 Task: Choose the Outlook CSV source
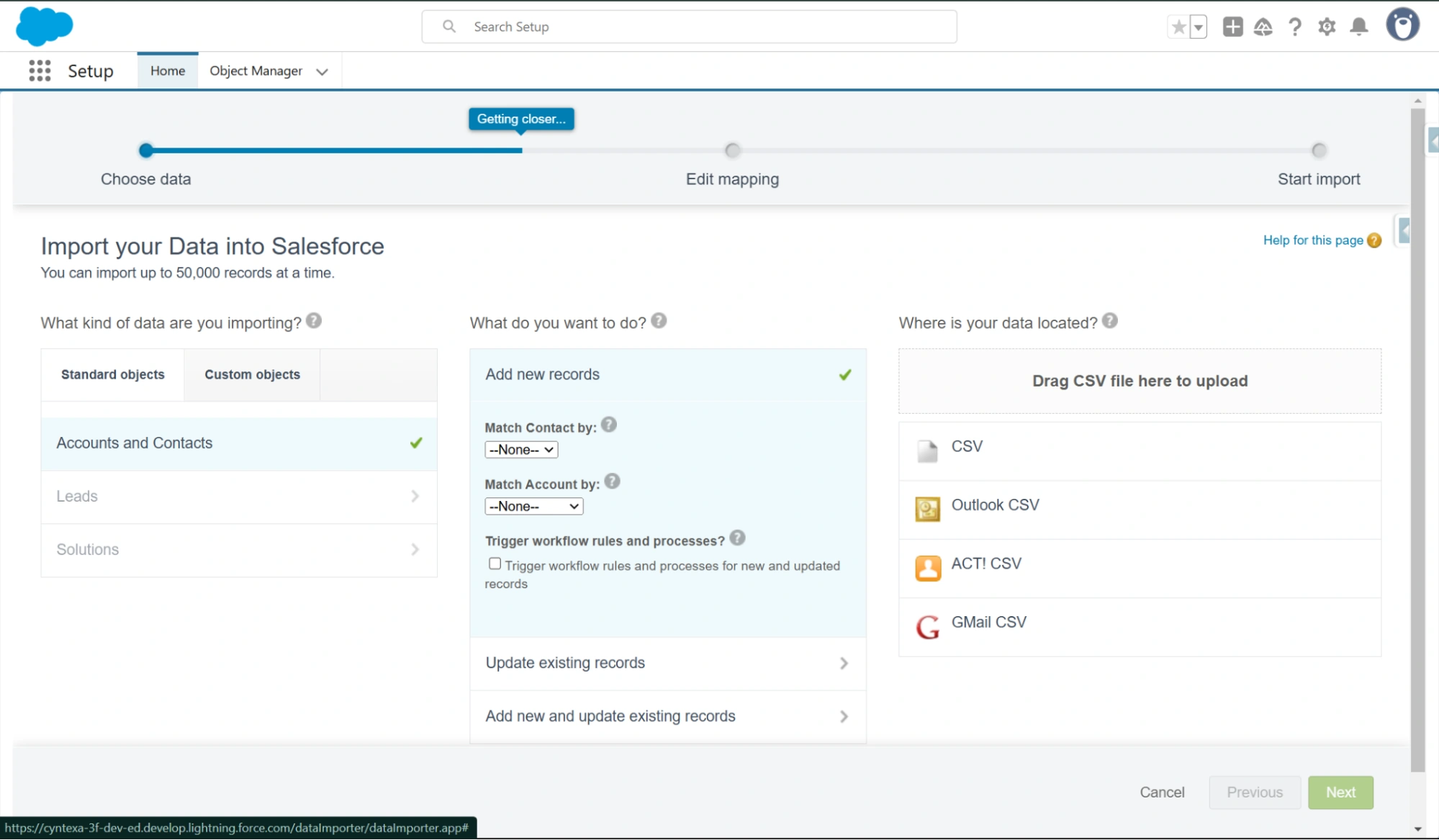click(x=995, y=505)
